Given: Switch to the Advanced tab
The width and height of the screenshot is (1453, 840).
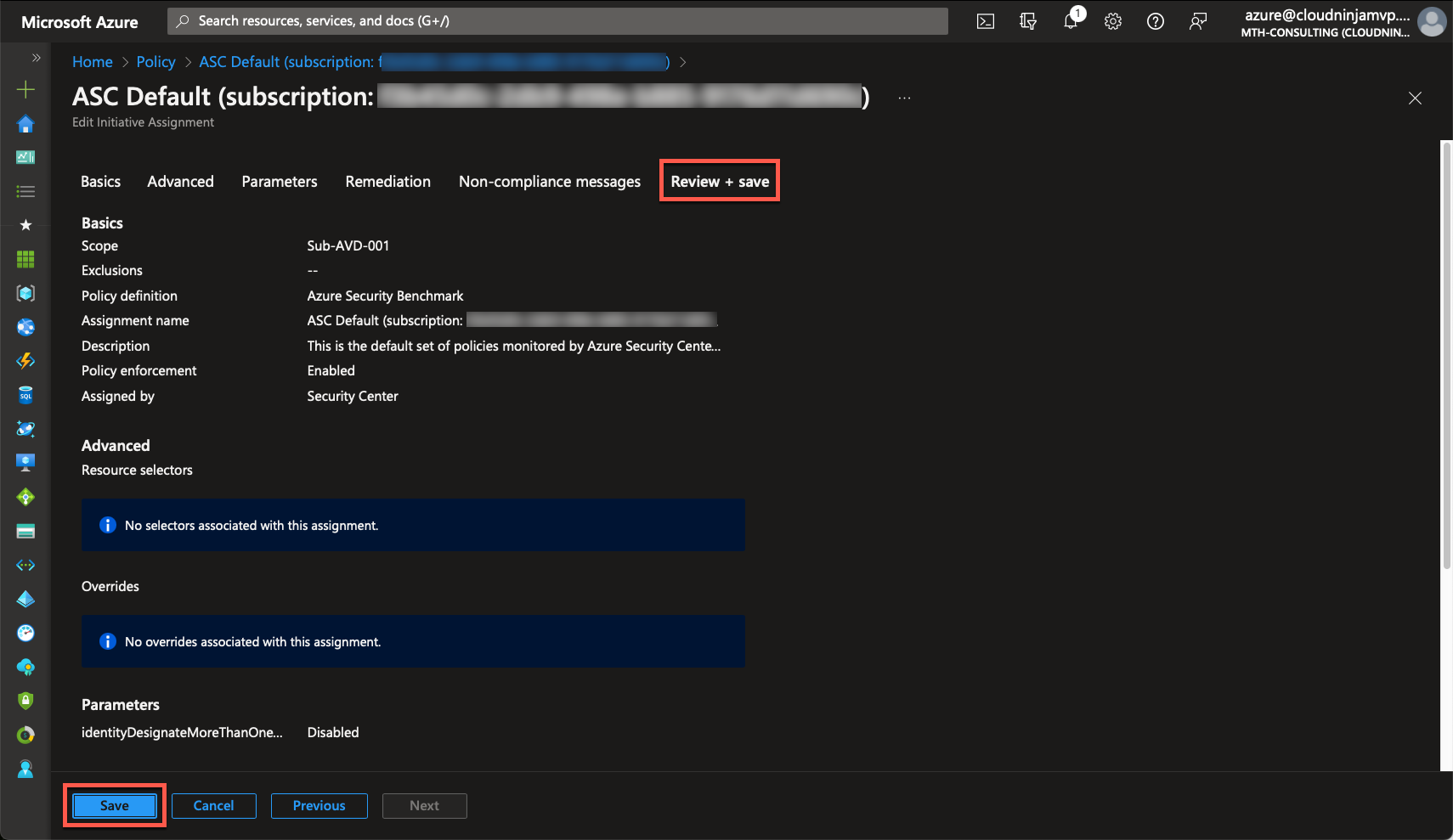Looking at the screenshot, I should (181, 181).
